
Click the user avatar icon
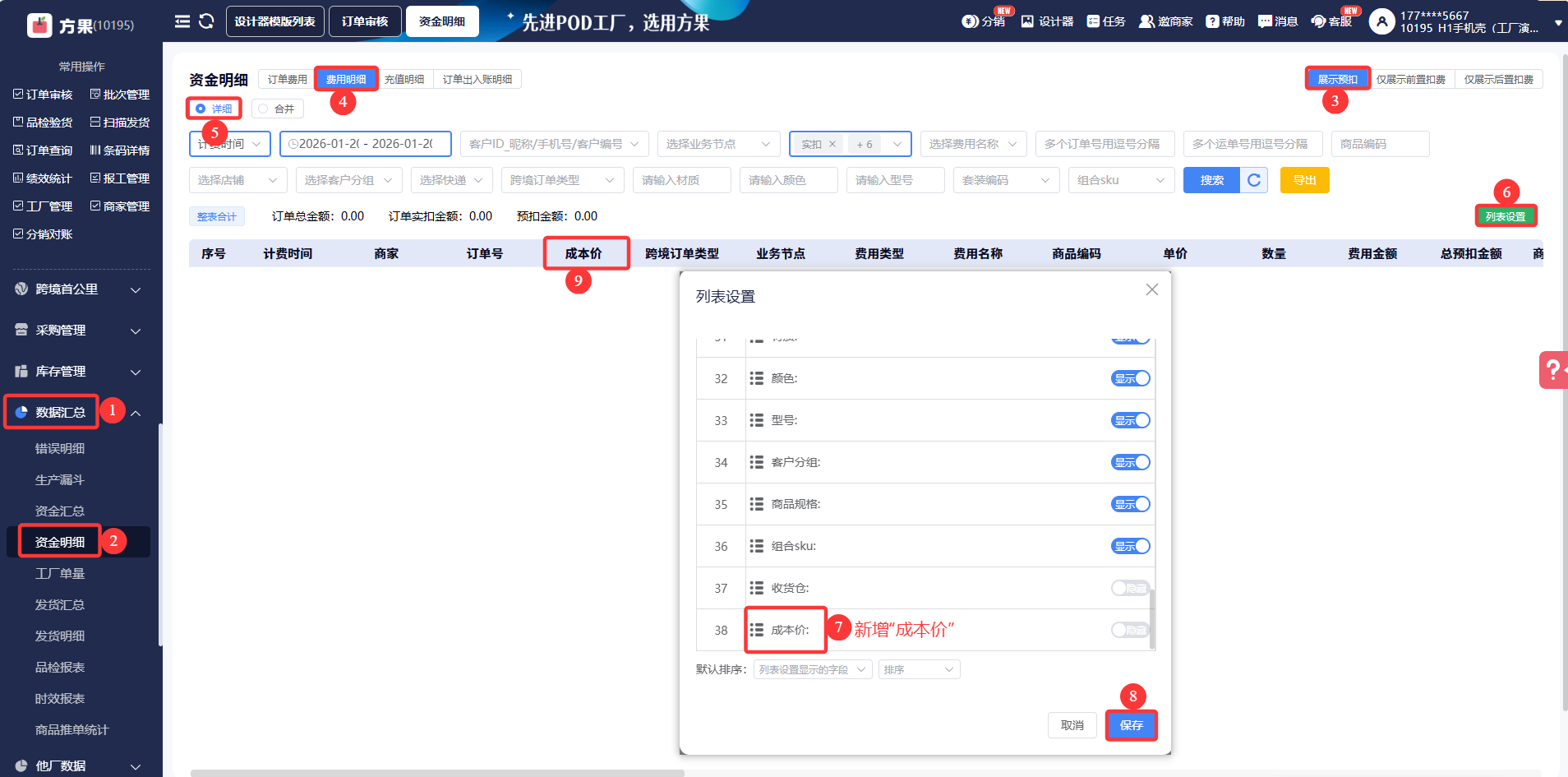(1381, 21)
